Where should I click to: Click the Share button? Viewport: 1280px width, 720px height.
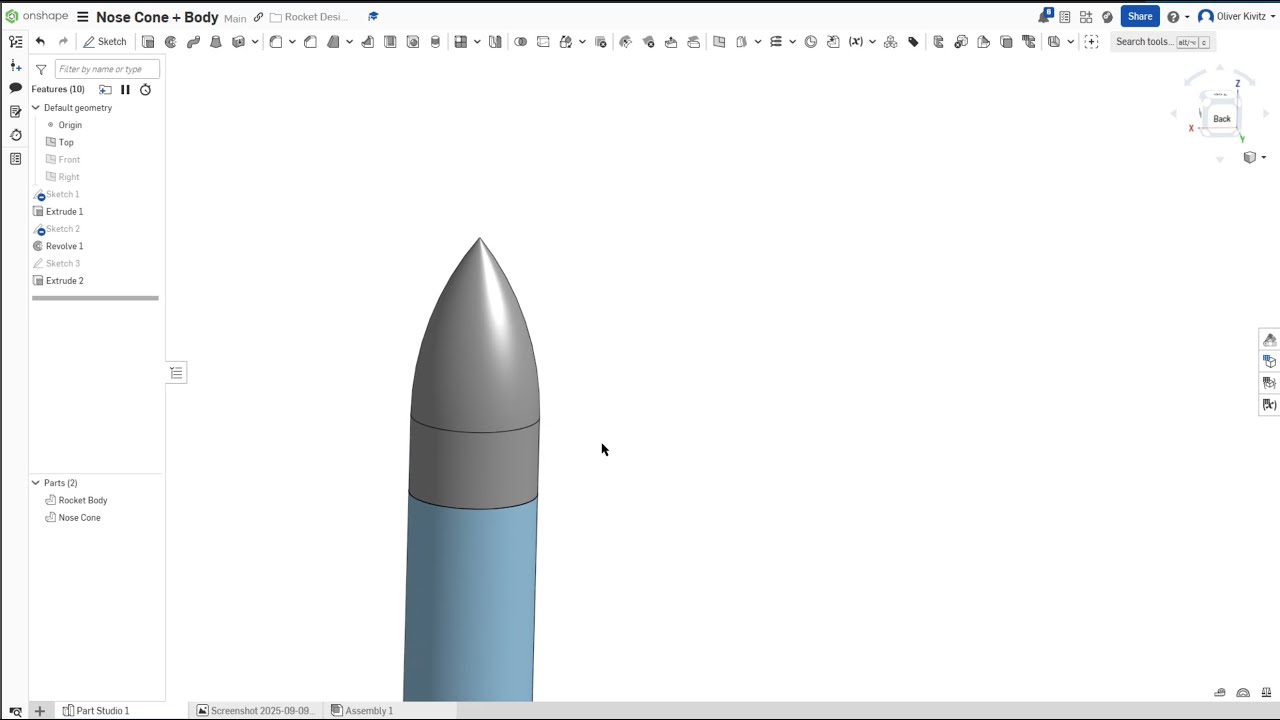(x=1140, y=16)
